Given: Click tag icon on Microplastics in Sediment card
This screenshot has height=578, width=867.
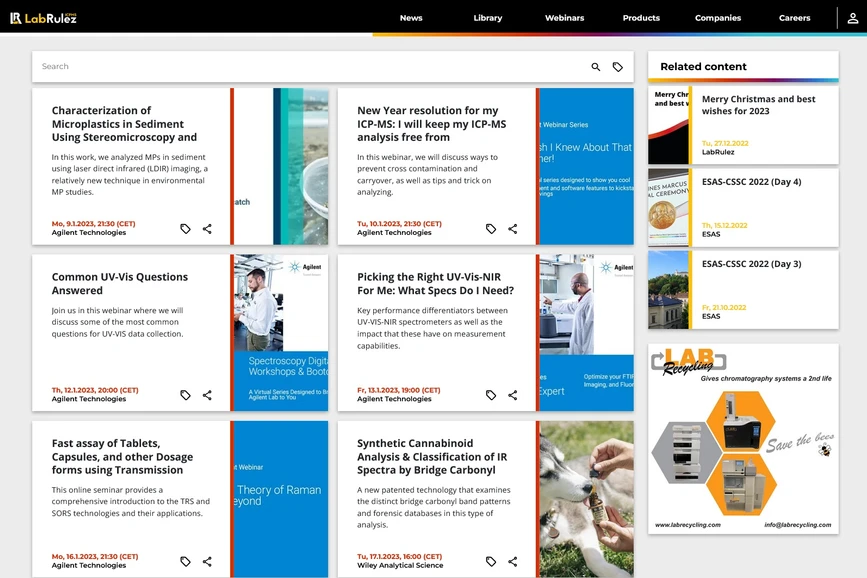Looking at the screenshot, I should 185,228.
